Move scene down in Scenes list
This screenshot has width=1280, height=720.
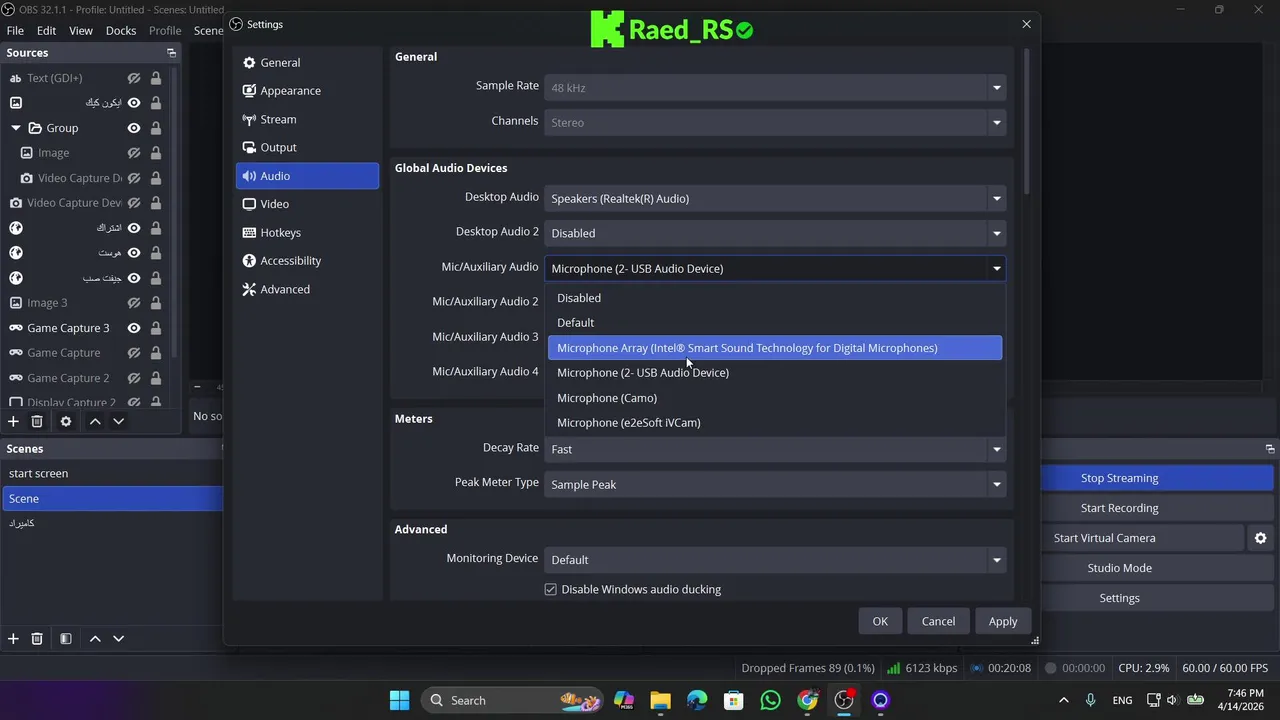click(x=118, y=639)
